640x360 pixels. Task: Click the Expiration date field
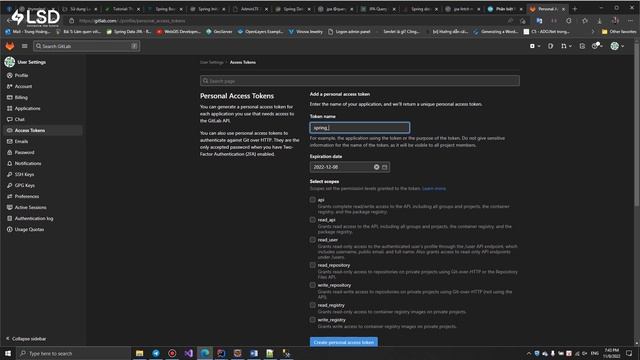point(349,167)
